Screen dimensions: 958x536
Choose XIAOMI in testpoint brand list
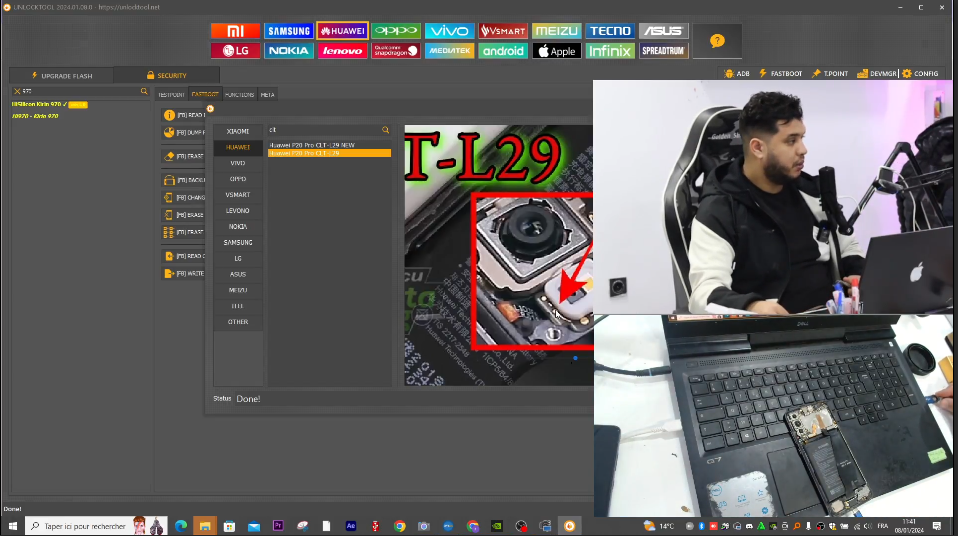click(x=238, y=131)
